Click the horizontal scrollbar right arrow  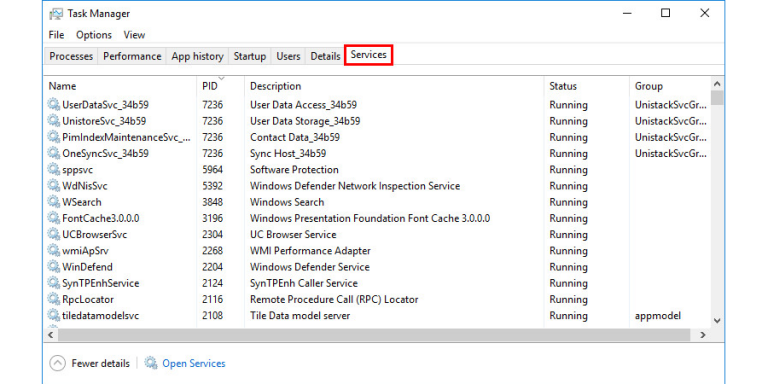(x=703, y=335)
